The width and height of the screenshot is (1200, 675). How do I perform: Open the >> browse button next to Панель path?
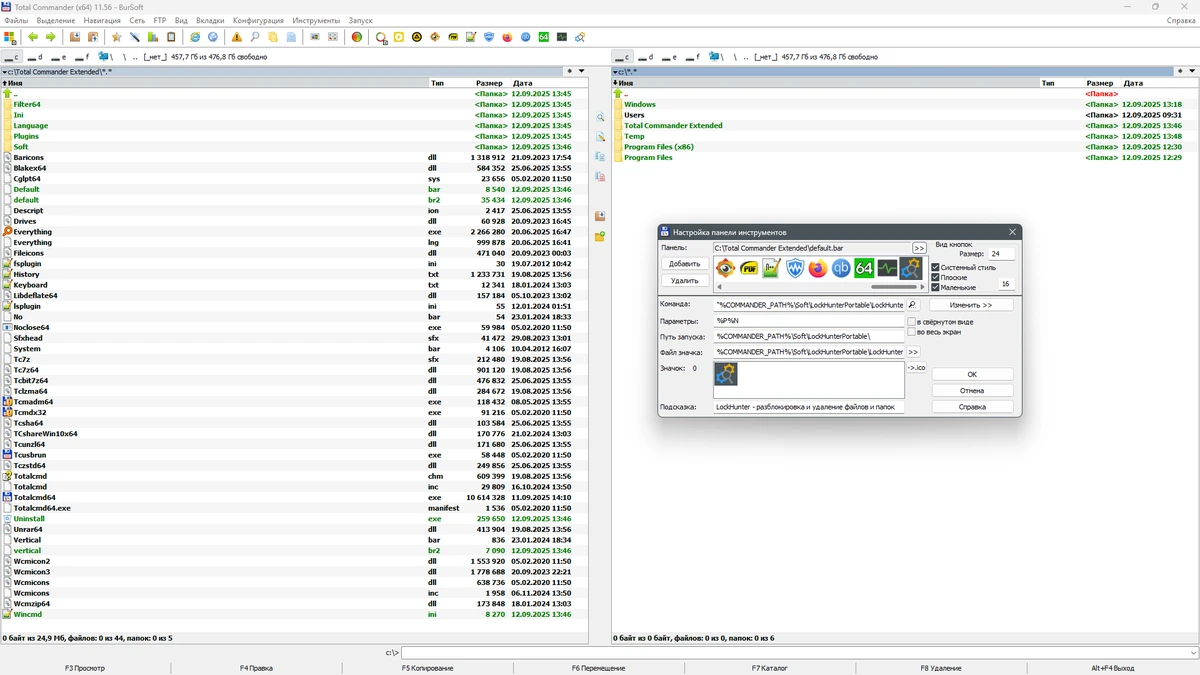click(x=919, y=248)
